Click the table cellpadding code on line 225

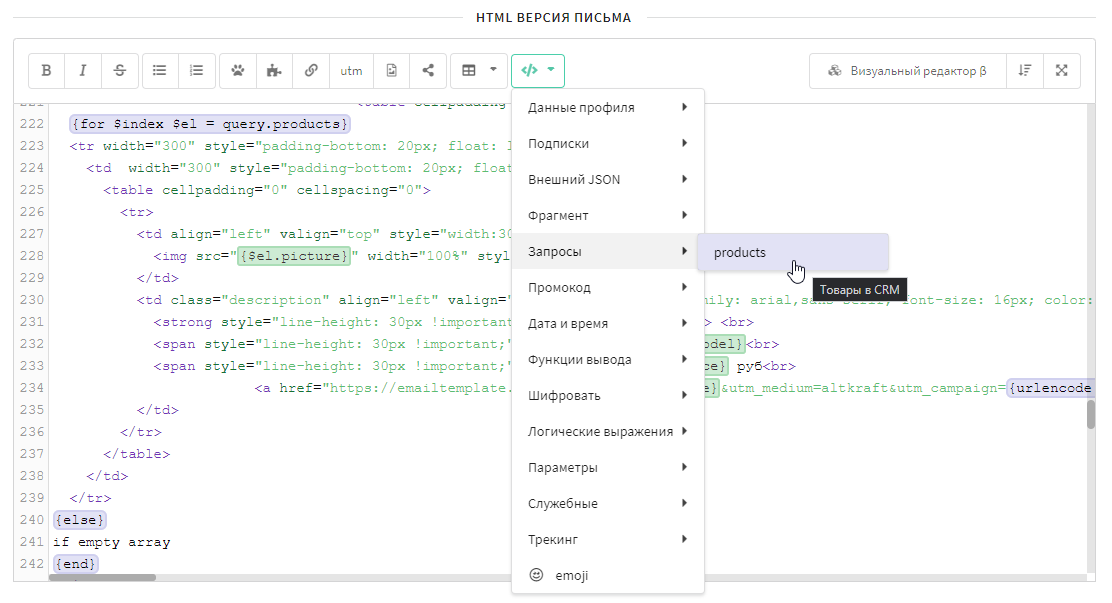(x=267, y=190)
